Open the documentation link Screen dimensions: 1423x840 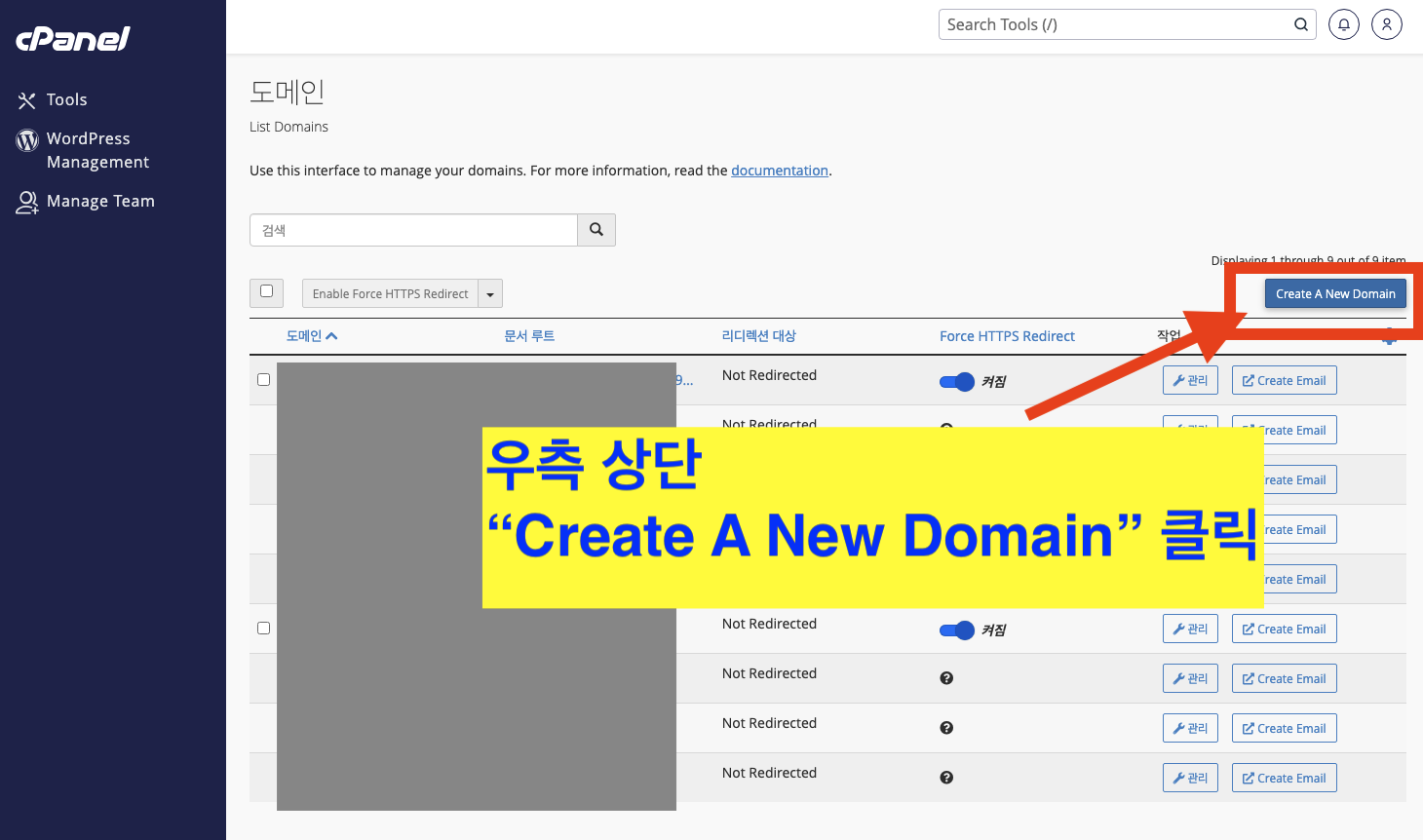pyautogui.click(x=780, y=171)
